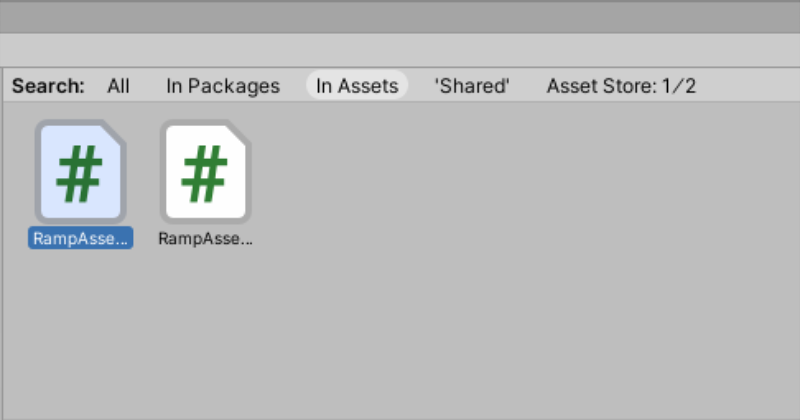Click the blank toolbar strip above Search row
Image resolution: width=800 pixels, height=420 pixels.
[400, 49]
